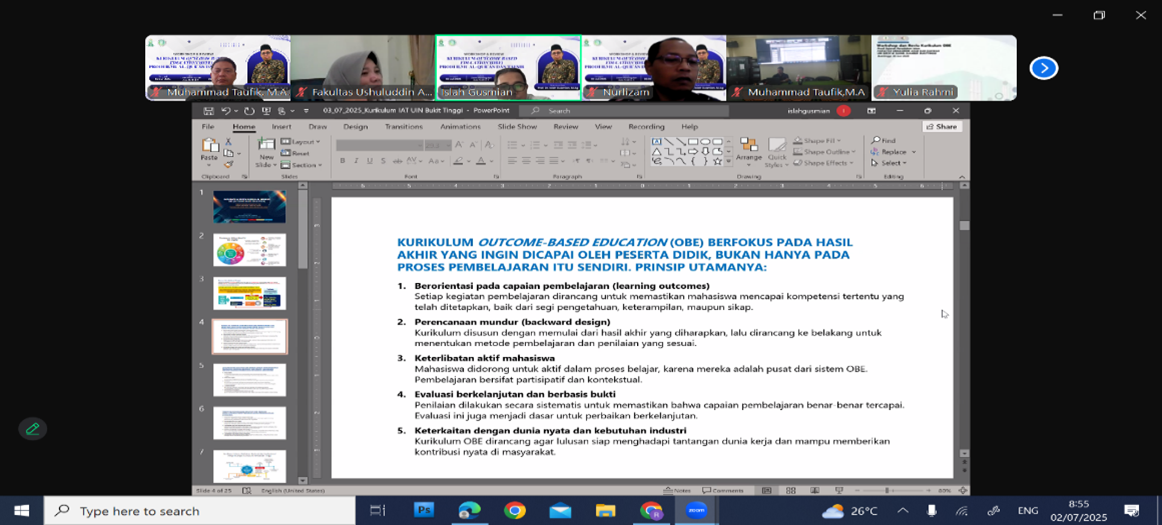Screen dimensions: 1162x525
Task: Click the Reset button in Slides group
Action: tap(299, 153)
